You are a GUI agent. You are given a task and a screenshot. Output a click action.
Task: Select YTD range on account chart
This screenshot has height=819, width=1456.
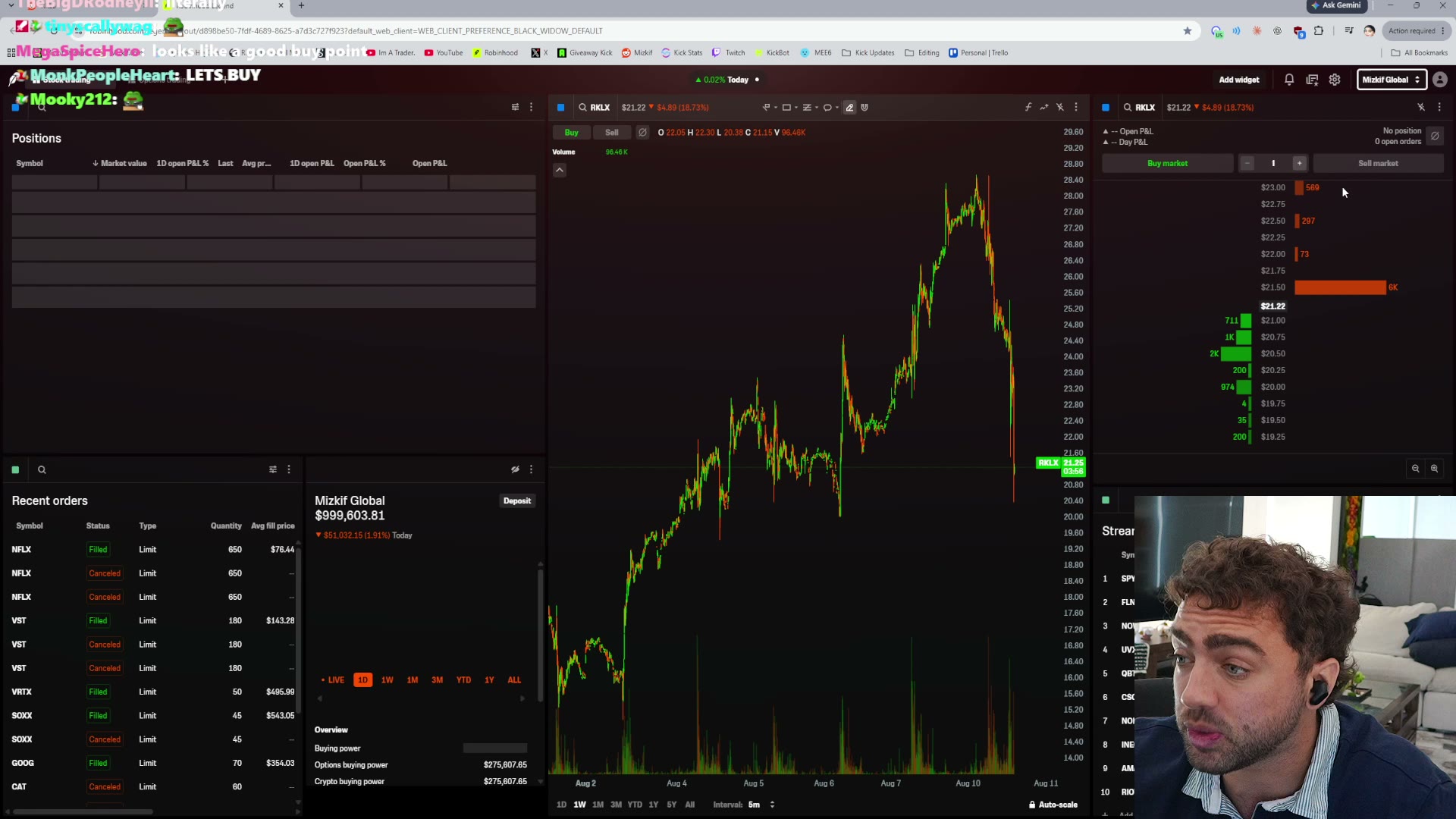463,680
